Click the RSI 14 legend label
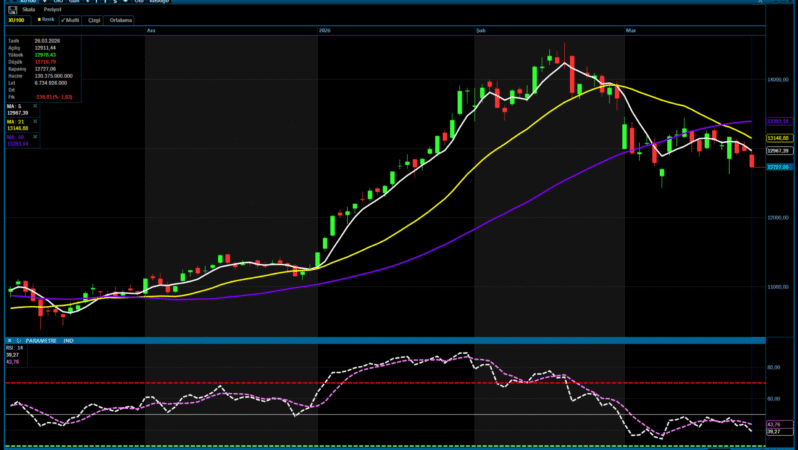 point(14,347)
